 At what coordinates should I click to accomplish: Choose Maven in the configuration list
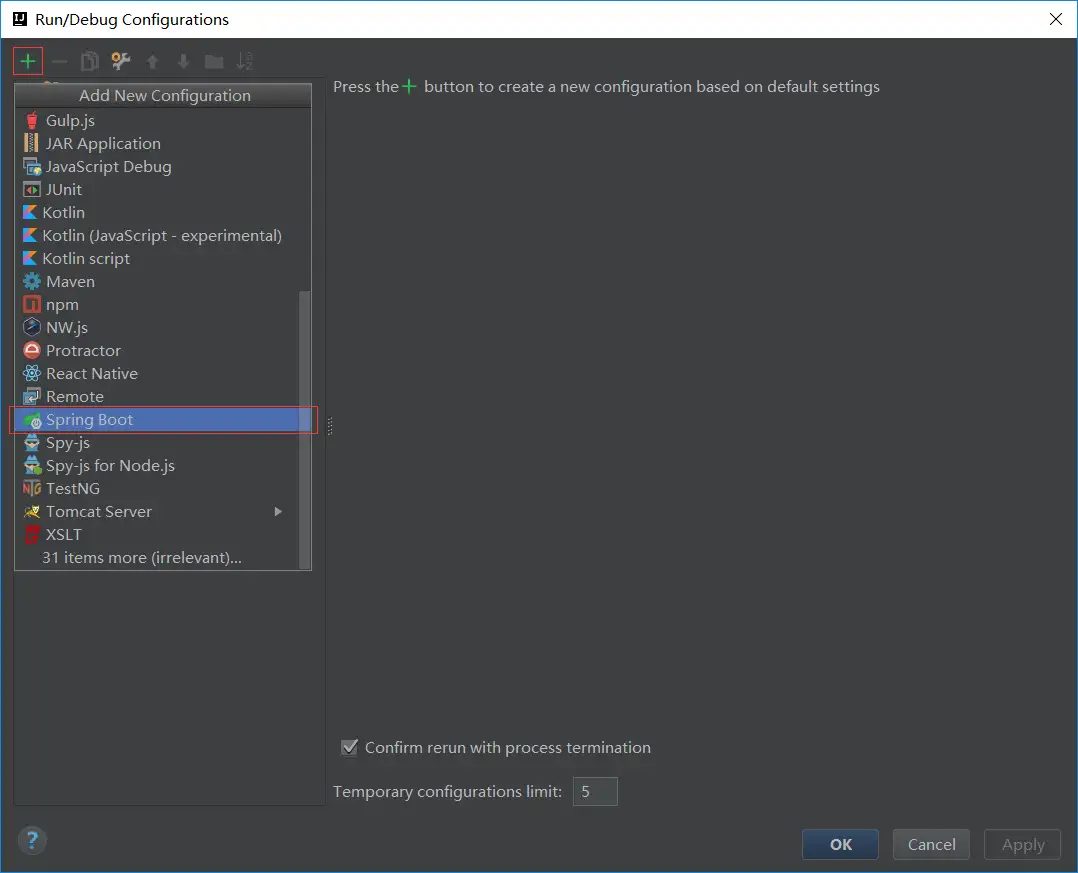tap(70, 282)
